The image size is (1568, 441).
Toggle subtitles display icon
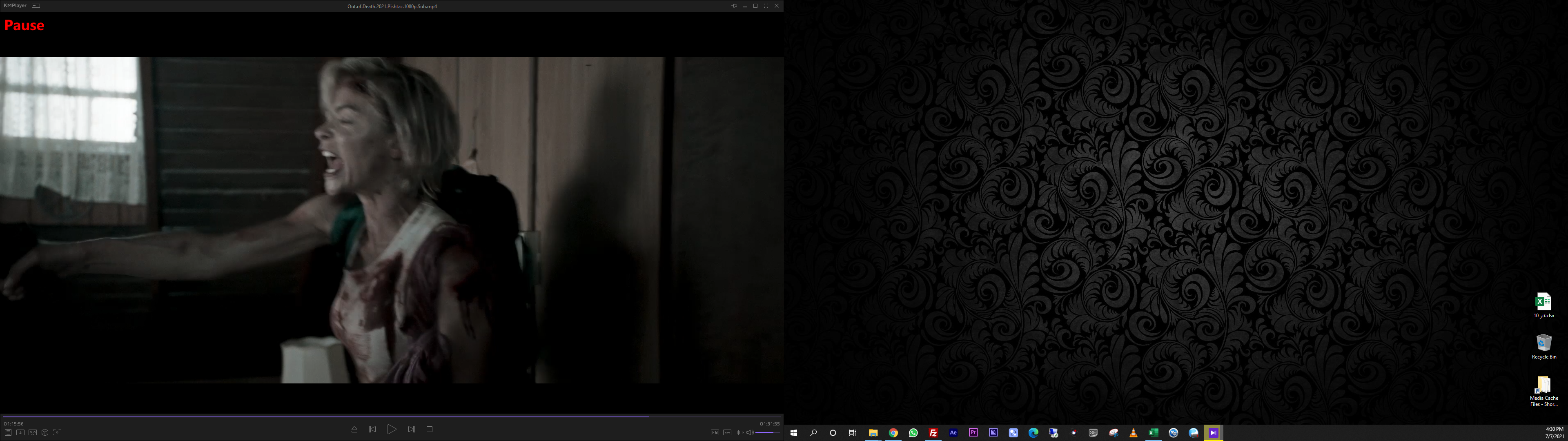pyautogui.click(x=727, y=432)
